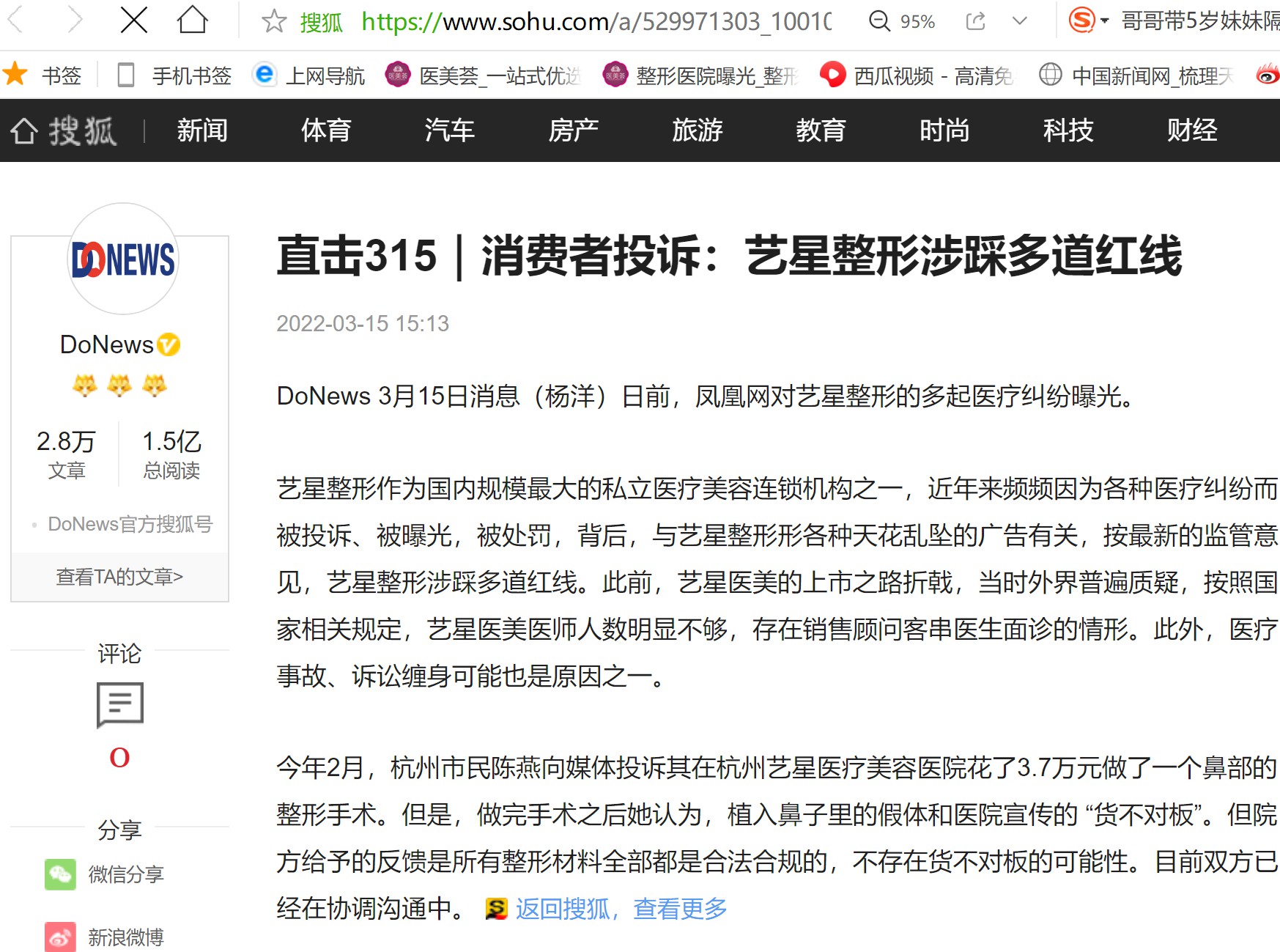Open the Sogou search engine selector
This screenshot has height=952, width=1280.
[1088, 21]
